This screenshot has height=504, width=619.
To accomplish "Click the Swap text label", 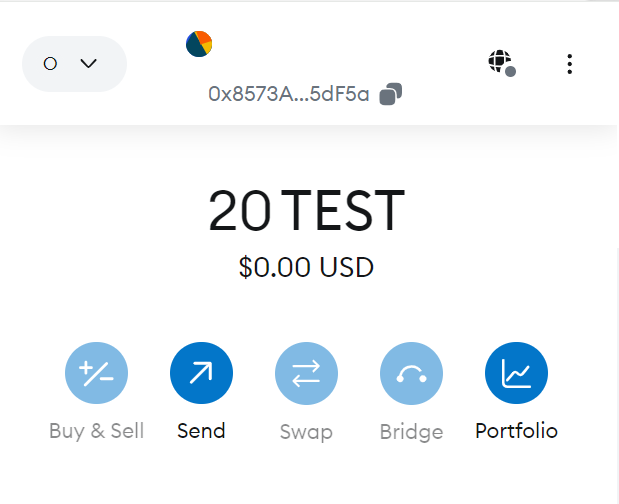I will pyautogui.click(x=306, y=432).
